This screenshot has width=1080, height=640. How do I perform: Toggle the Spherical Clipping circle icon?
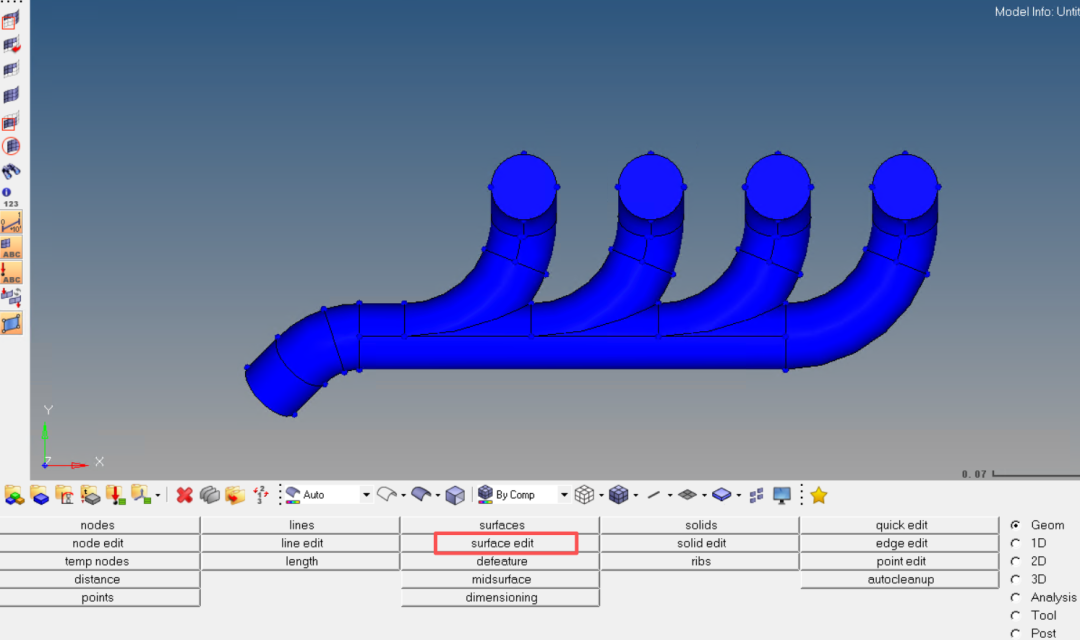pos(11,146)
